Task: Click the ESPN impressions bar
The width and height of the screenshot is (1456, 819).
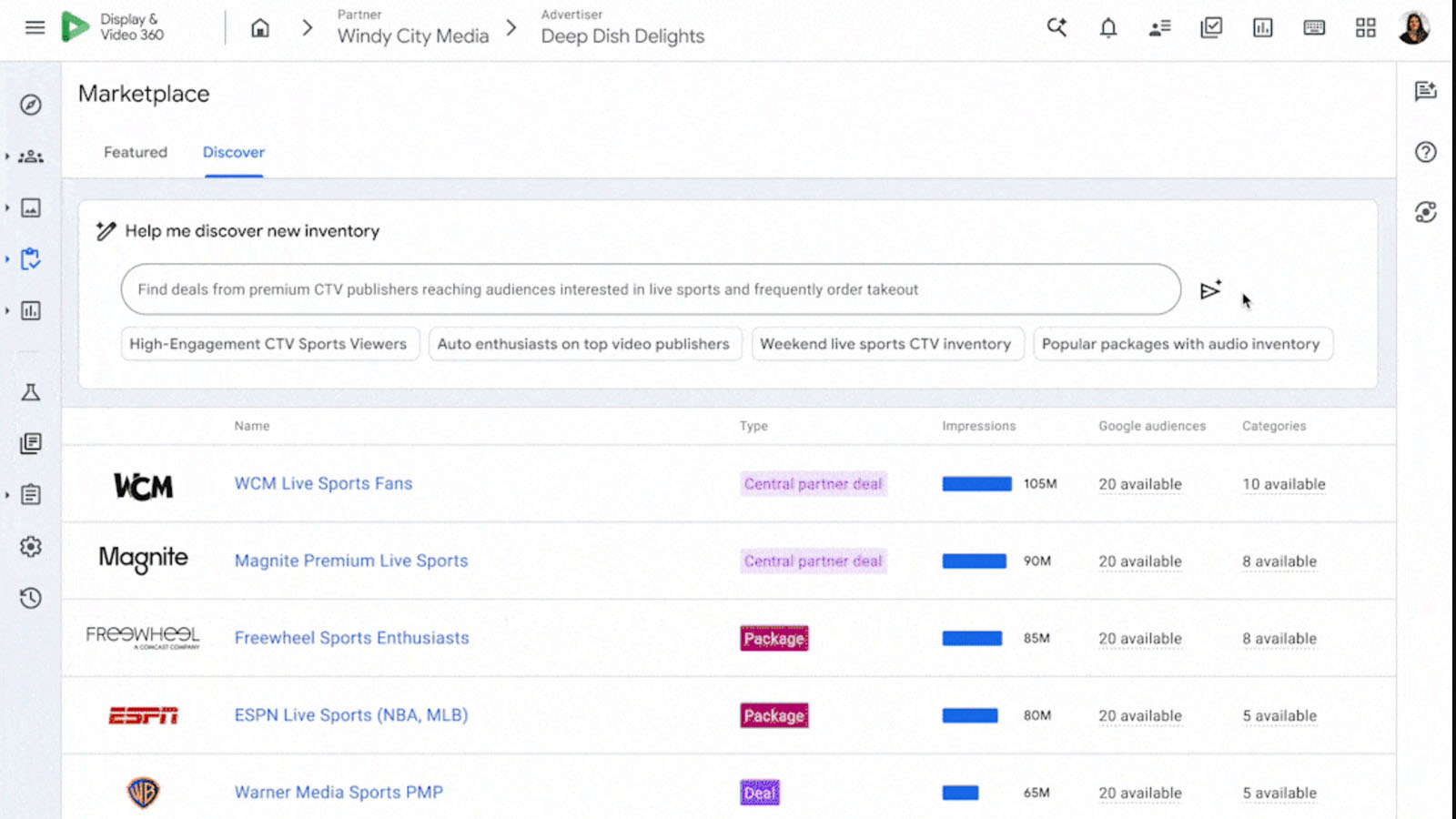Action: click(970, 715)
